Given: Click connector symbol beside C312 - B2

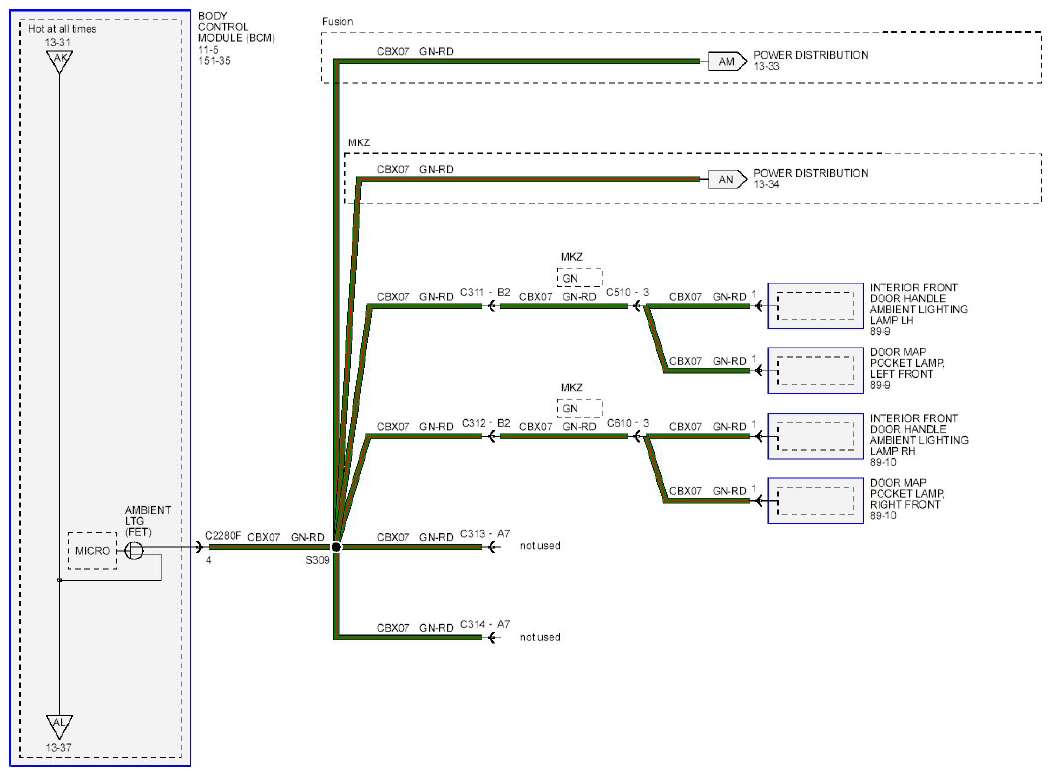Looking at the screenshot, I should click(491, 436).
